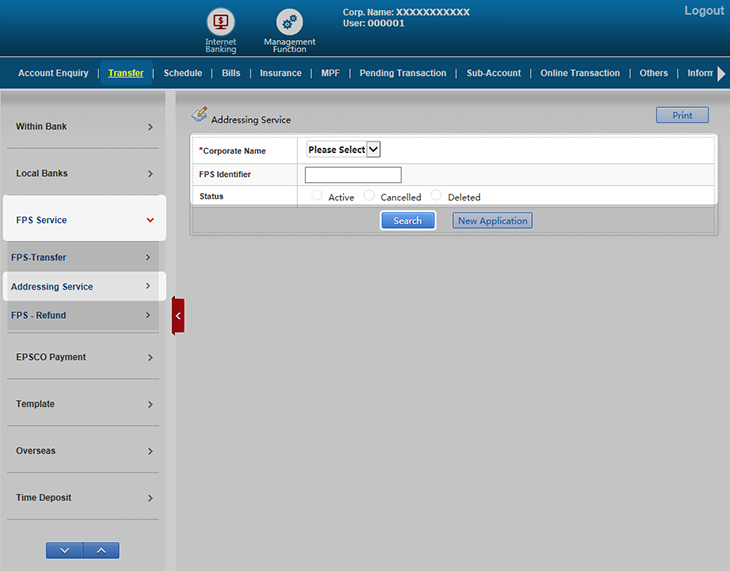
Task: Open the FPS - Refund submenu item
Action: pyautogui.click(x=83, y=315)
